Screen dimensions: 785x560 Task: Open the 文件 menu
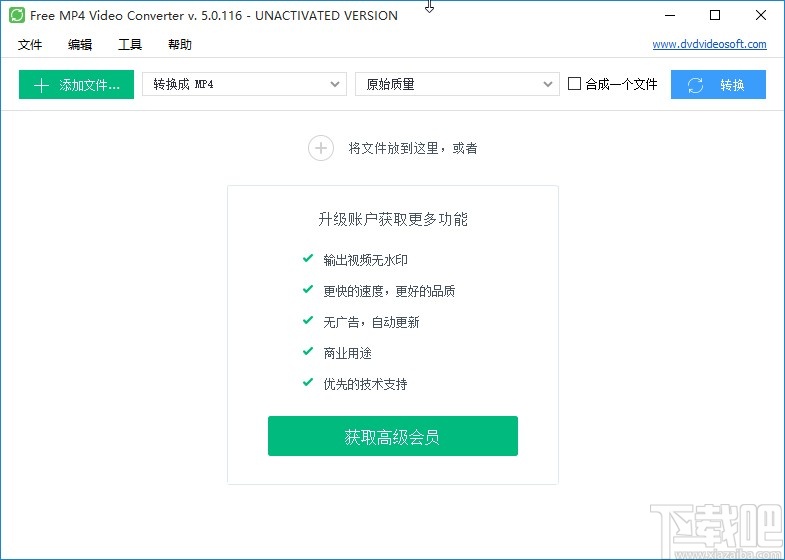coord(30,45)
